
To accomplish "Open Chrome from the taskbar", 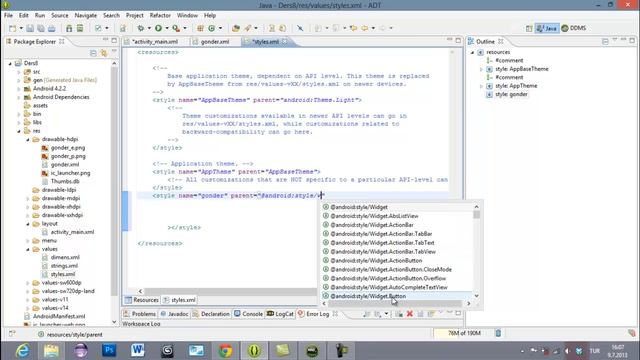I will coord(225,351).
